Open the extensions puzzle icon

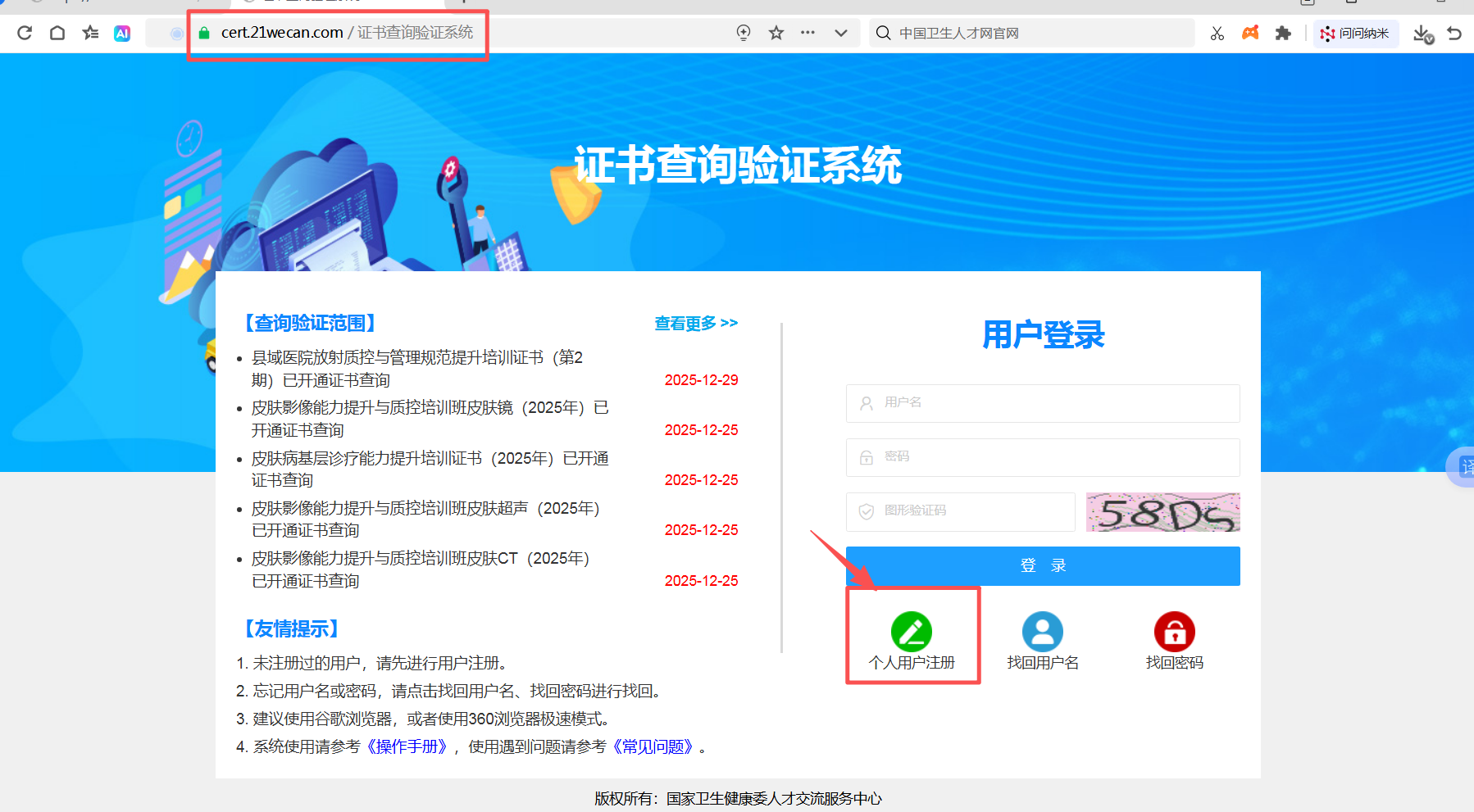[x=1283, y=33]
